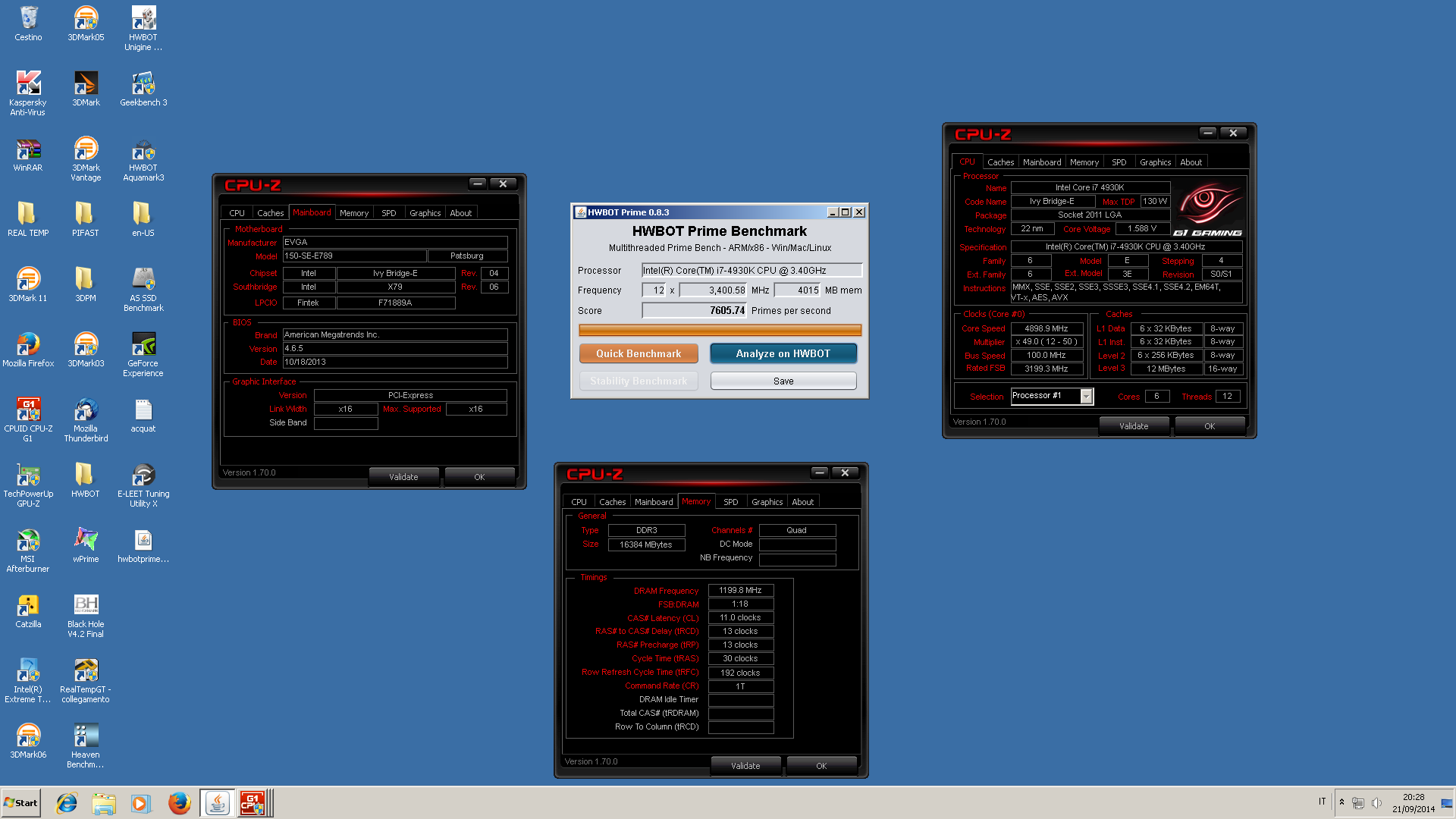Screen dimensions: 1456x819
Task: Open the 3DMark05 desktop shortcut
Action: click(x=86, y=24)
